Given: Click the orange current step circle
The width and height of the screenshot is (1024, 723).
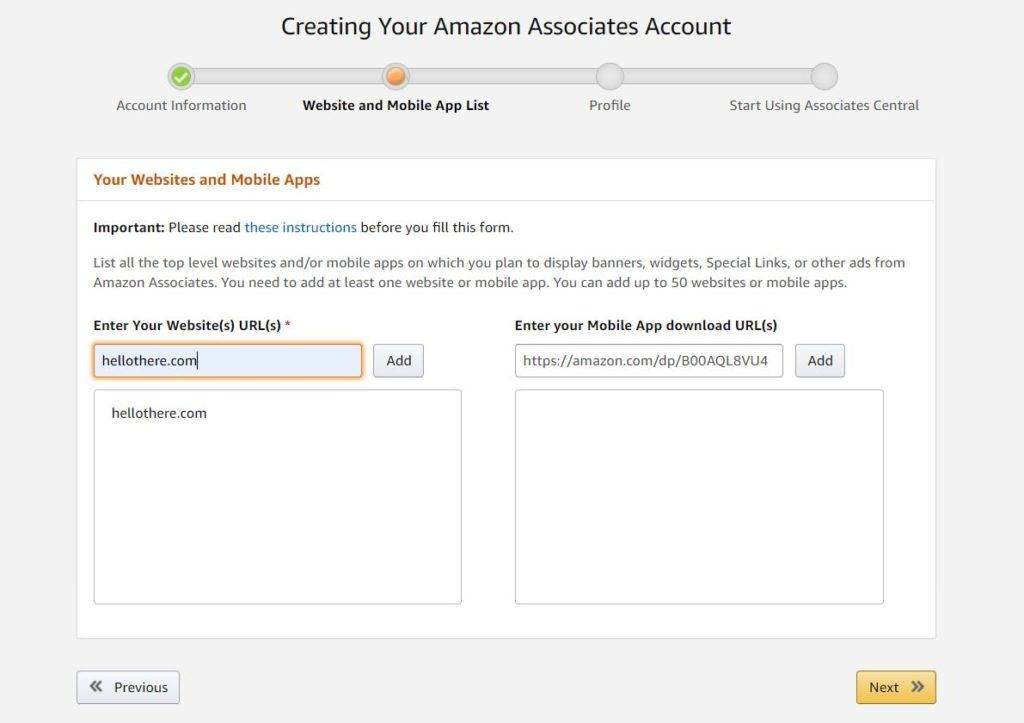Looking at the screenshot, I should (x=396, y=77).
